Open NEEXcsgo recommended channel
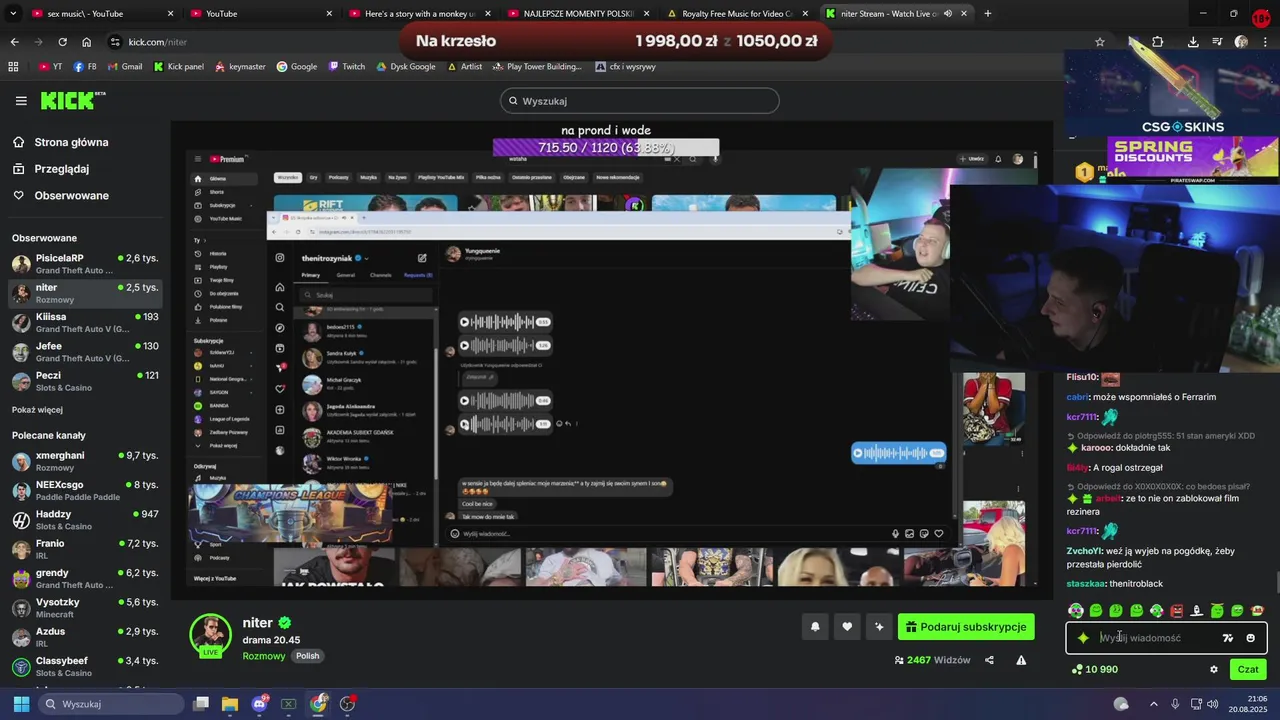 (85, 490)
